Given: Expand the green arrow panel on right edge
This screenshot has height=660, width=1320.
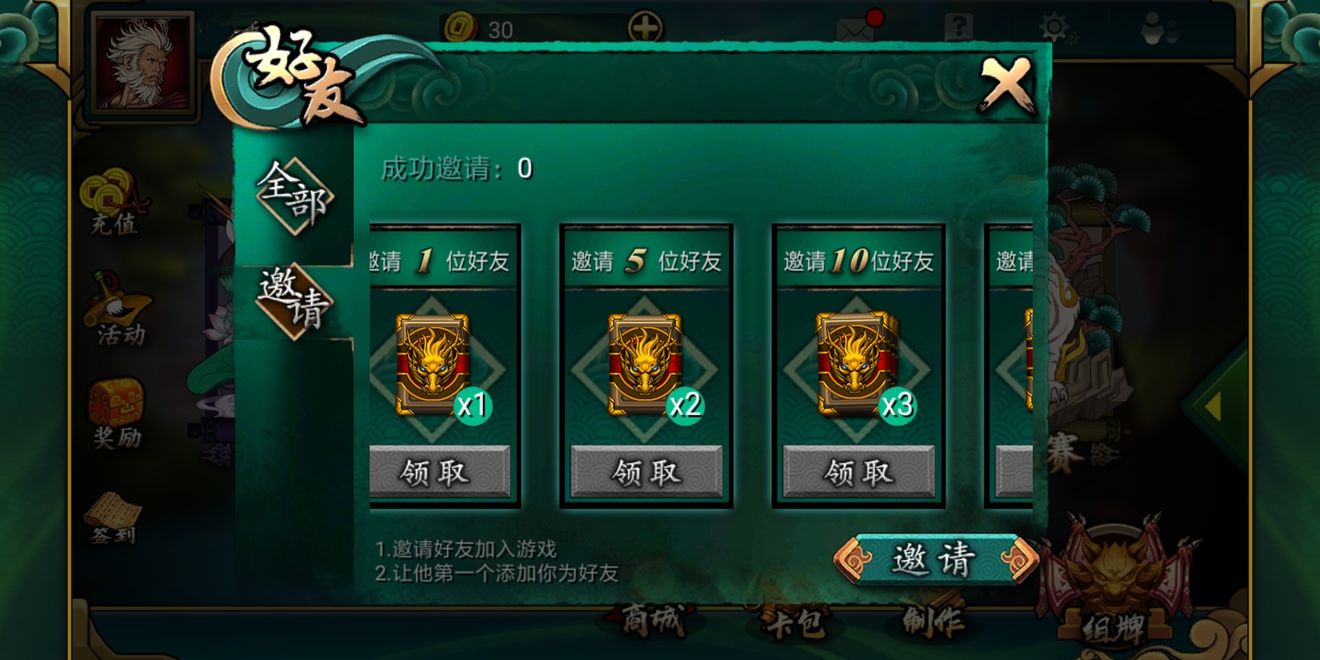Looking at the screenshot, I should pyautogui.click(x=1215, y=406).
